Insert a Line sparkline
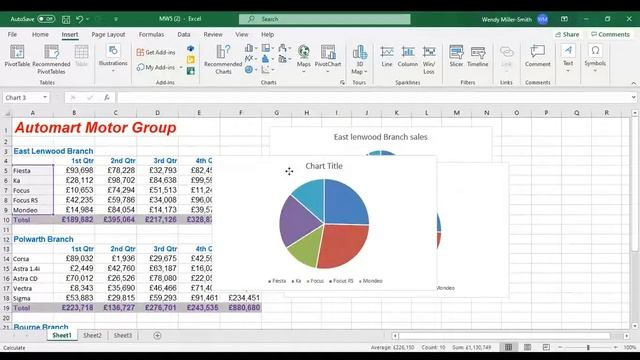640x360 pixels. pos(387,56)
